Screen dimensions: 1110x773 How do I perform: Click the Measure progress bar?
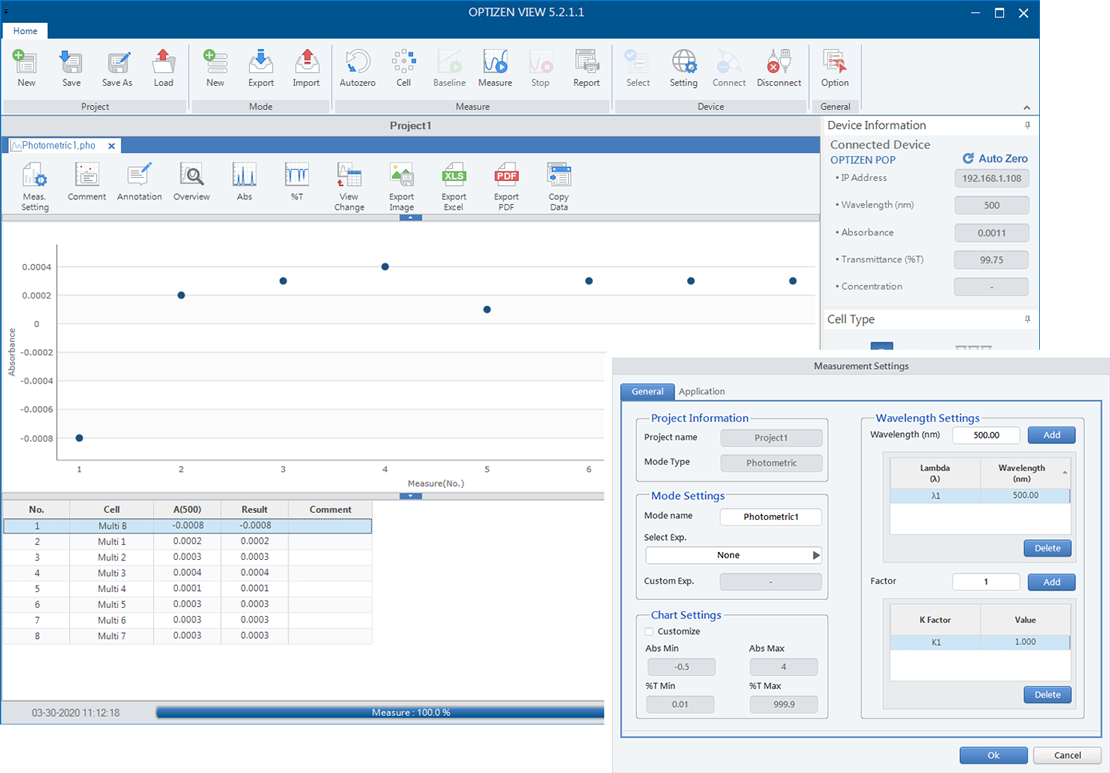[380, 713]
